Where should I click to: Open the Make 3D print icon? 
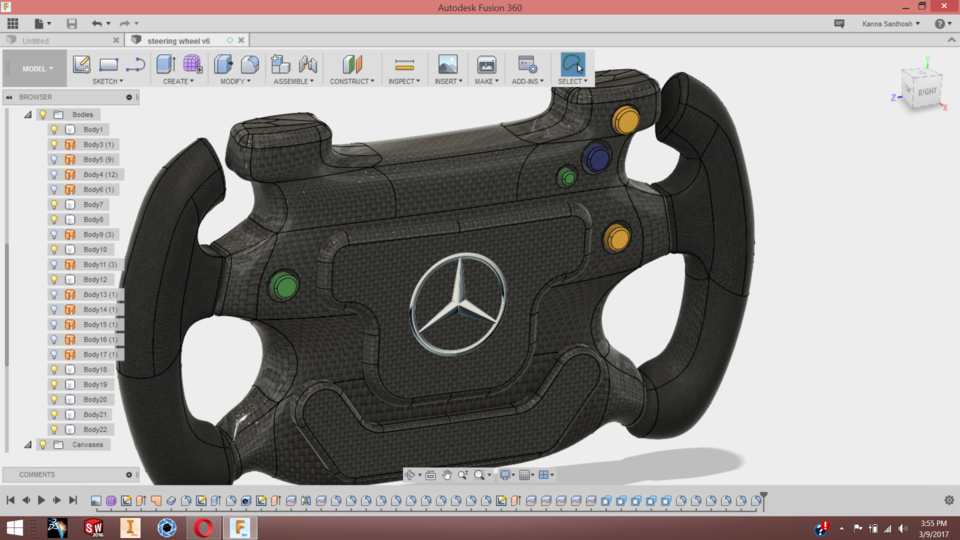[487, 64]
